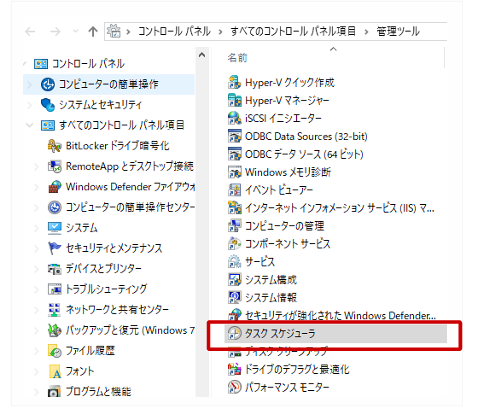Select the Windows メモリ診断 icon
480x408 pixels.
pos(234,172)
